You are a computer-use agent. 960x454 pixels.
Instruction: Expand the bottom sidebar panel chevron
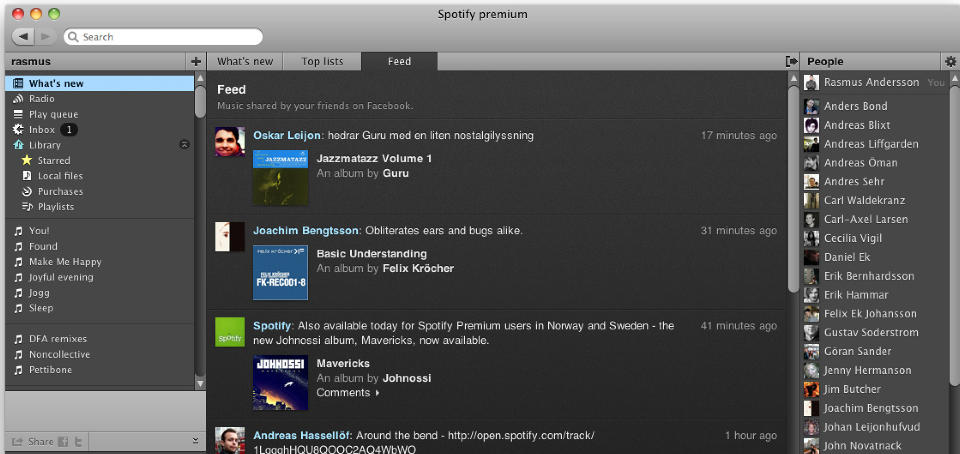click(x=195, y=441)
